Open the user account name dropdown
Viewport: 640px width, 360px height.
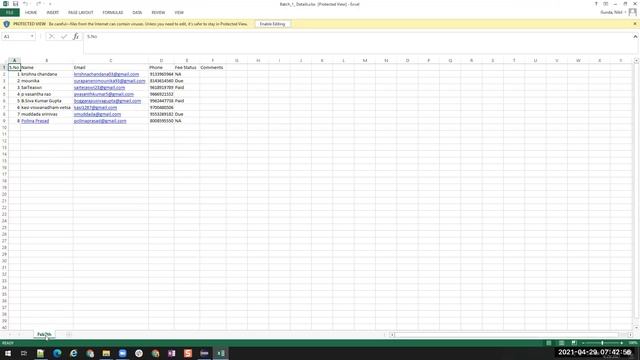click(613, 13)
